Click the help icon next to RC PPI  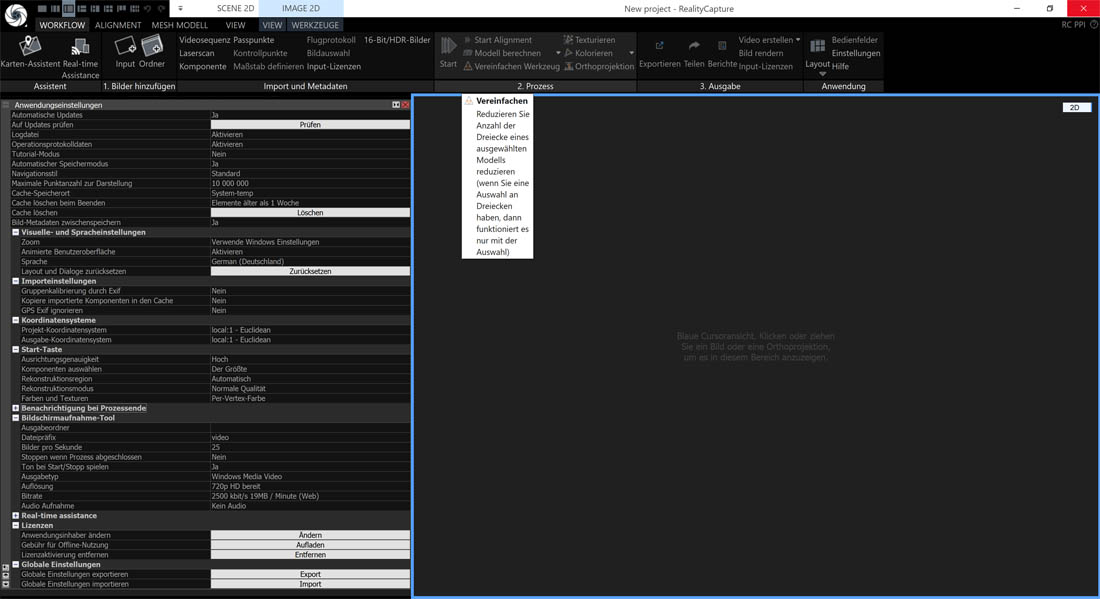coord(1094,25)
